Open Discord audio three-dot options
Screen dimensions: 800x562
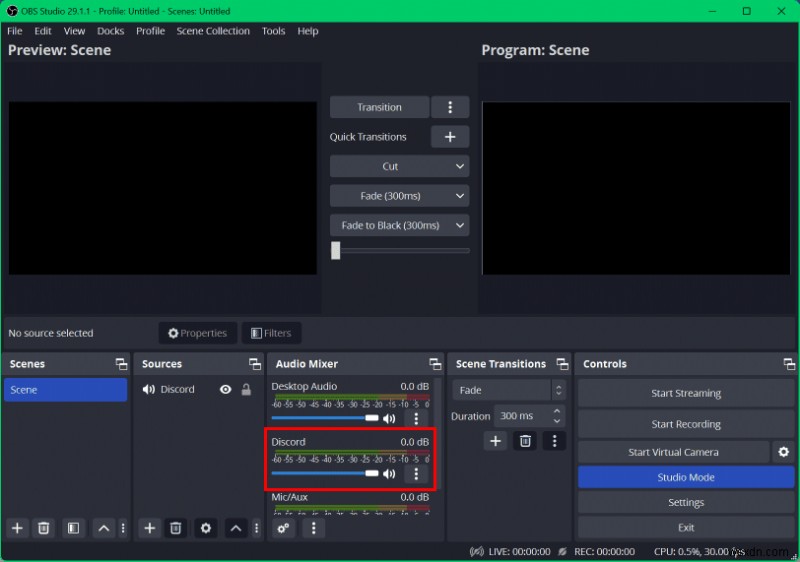[x=416, y=474]
